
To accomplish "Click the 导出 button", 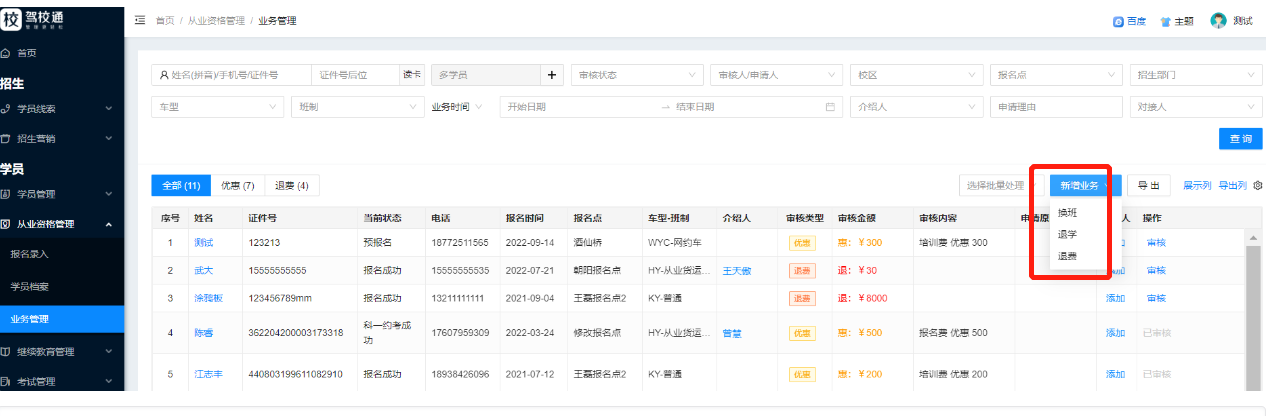I will pyautogui.click(x=1149, y=186).
